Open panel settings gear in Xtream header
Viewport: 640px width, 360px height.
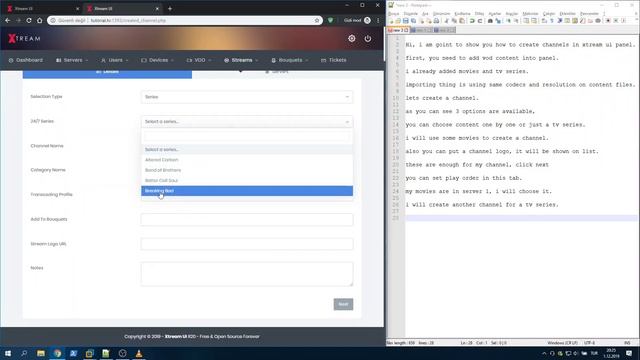pyautogui.click(x=351, y=38)
